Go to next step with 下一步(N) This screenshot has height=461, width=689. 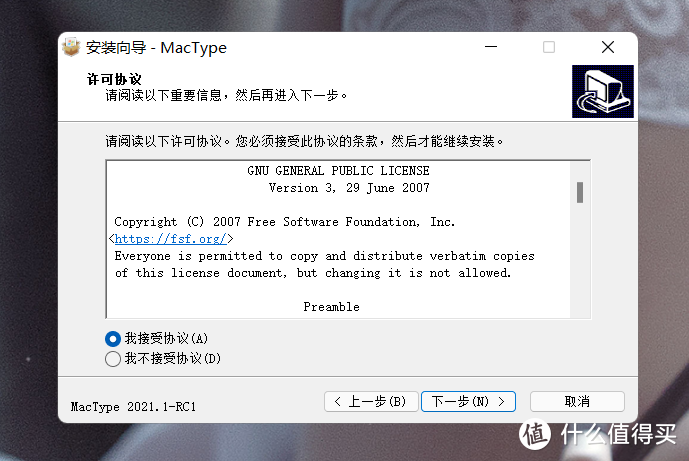click(x=468, y=401)
